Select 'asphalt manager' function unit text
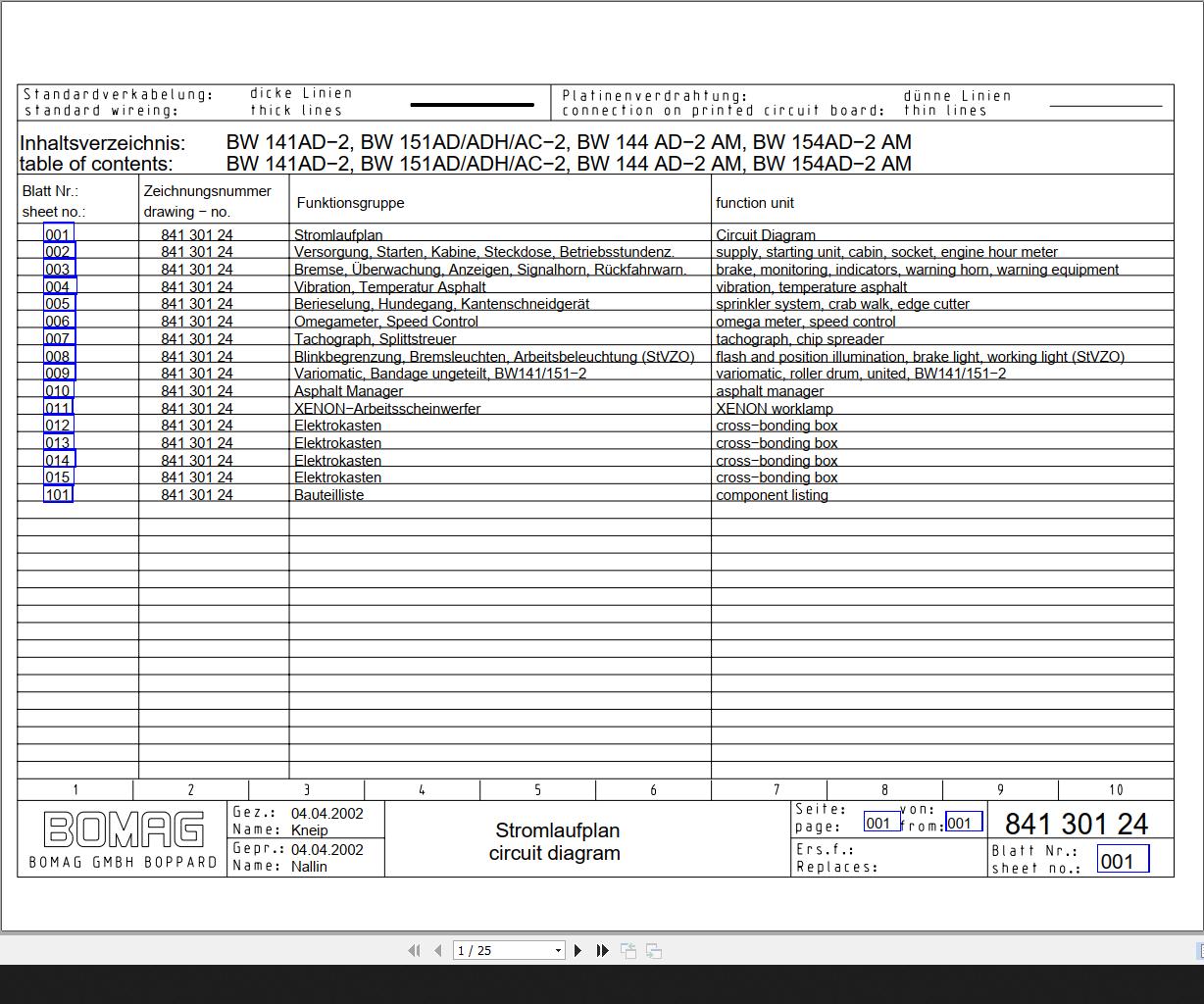The width and height of the screenshot is (1204, 1004). coord(770,391)
